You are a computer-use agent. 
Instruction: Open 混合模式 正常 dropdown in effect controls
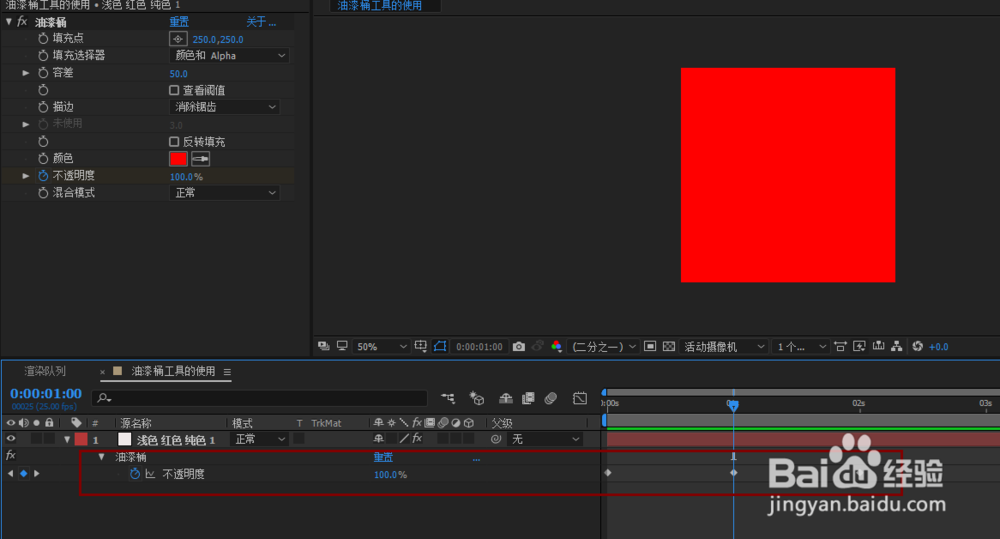224,193
